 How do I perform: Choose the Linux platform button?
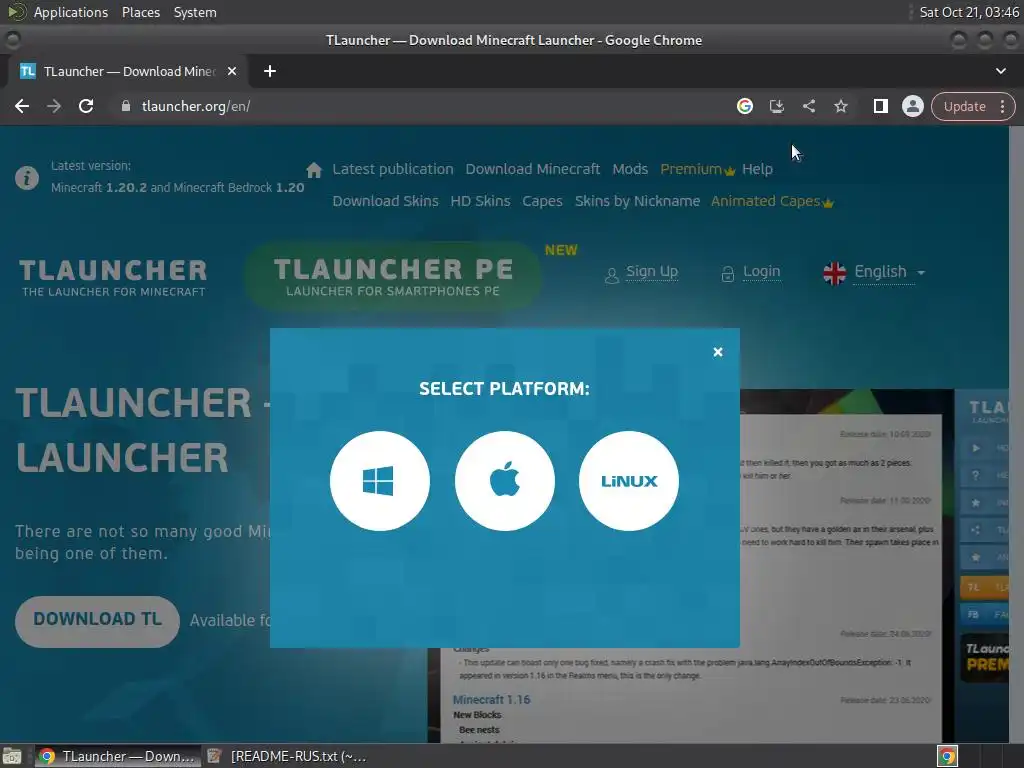[x=629, y=481]
